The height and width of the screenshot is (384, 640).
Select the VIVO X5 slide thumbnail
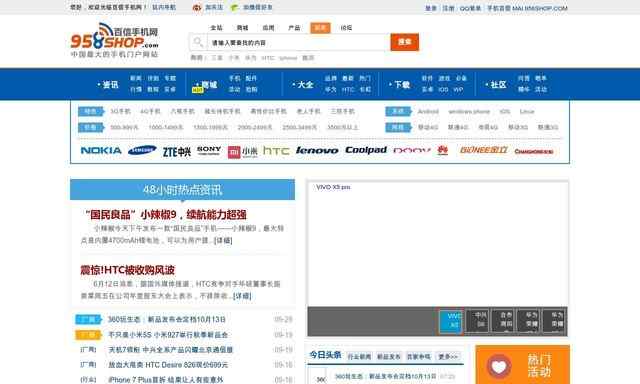(451, 321)
